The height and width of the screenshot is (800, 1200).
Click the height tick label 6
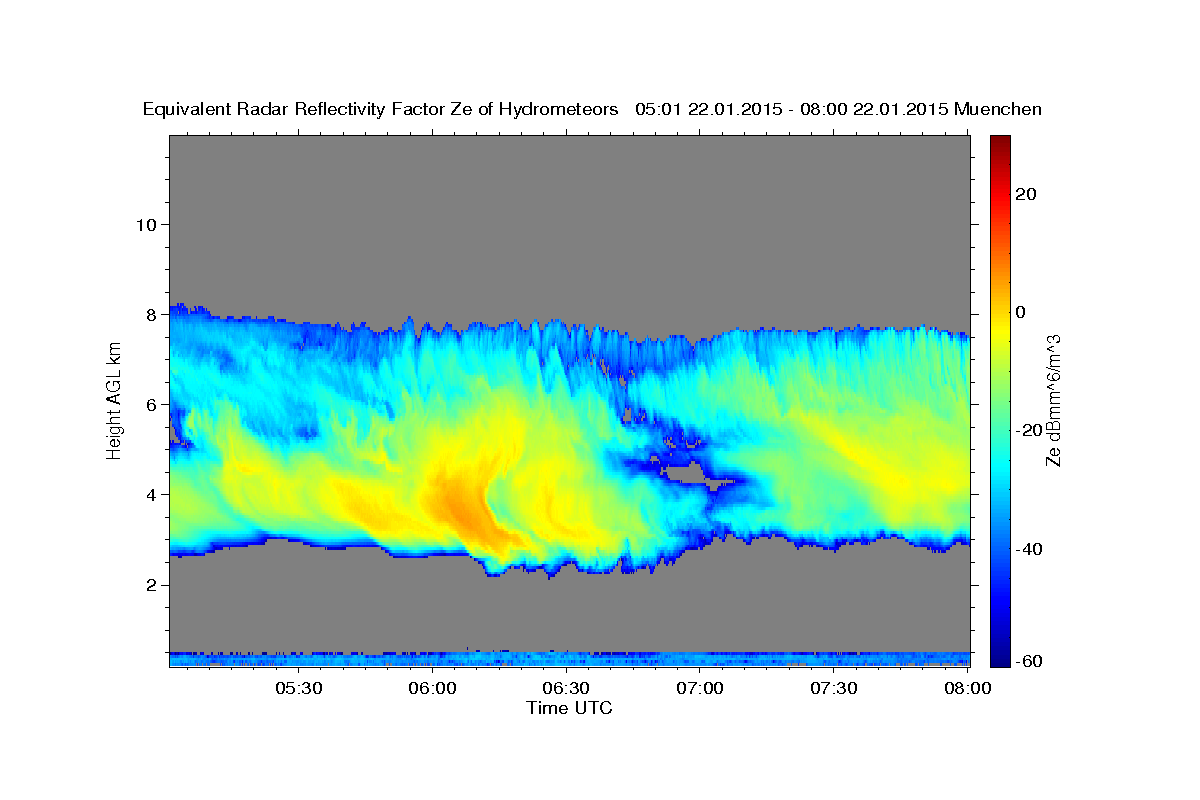click(150, 404)
